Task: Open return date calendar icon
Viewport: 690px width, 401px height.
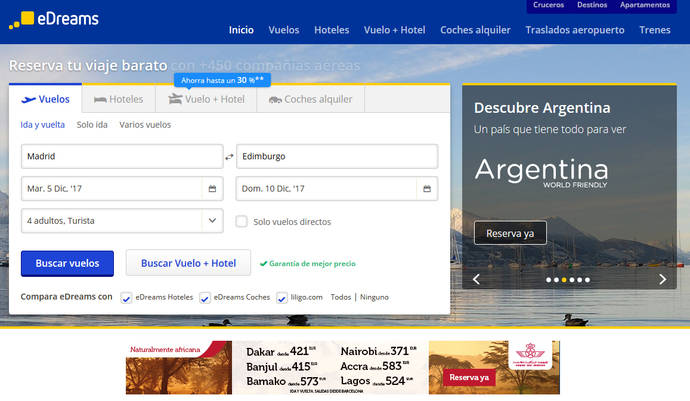Action: point(427,188)
